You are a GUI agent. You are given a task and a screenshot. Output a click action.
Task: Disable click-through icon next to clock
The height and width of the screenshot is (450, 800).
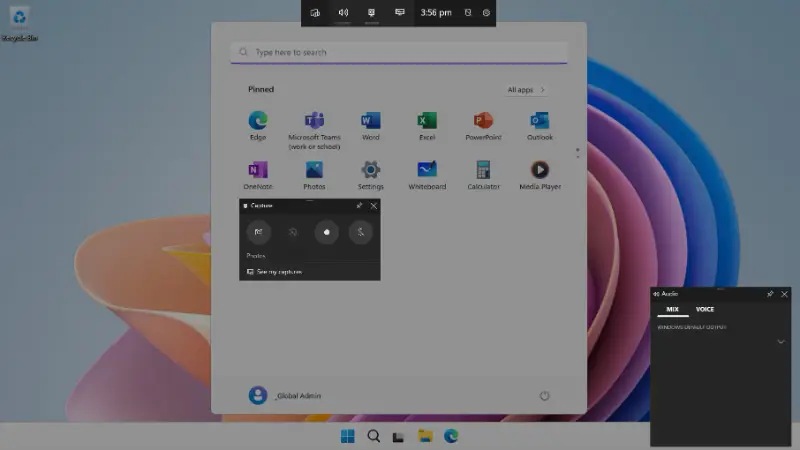click(x=468, y=13)
